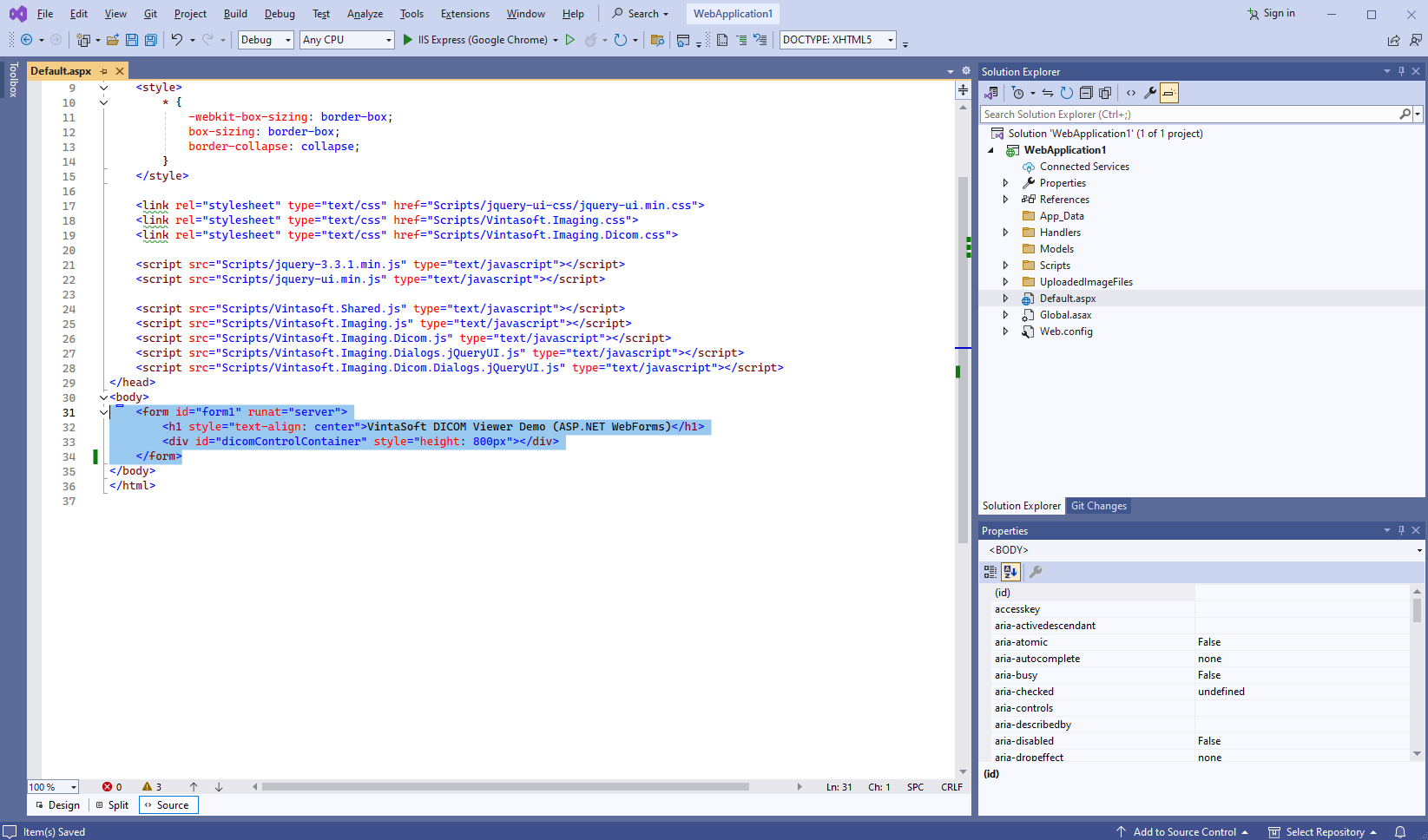Click the Solution Explorer Properties wrench icon
The image size is (1428, 840).
click(1150, 93)
